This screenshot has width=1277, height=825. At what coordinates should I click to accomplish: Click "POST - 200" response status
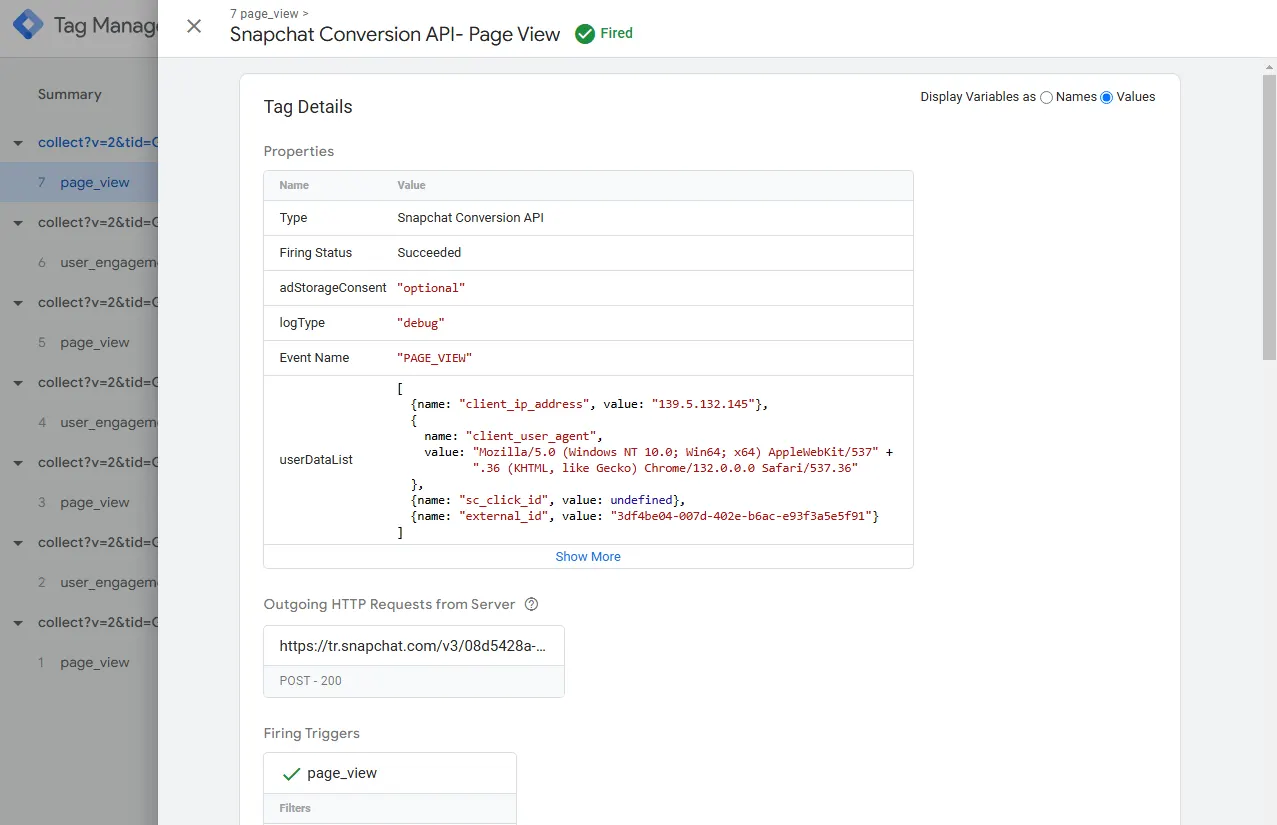pyautogui.click(x=311, y=681)
